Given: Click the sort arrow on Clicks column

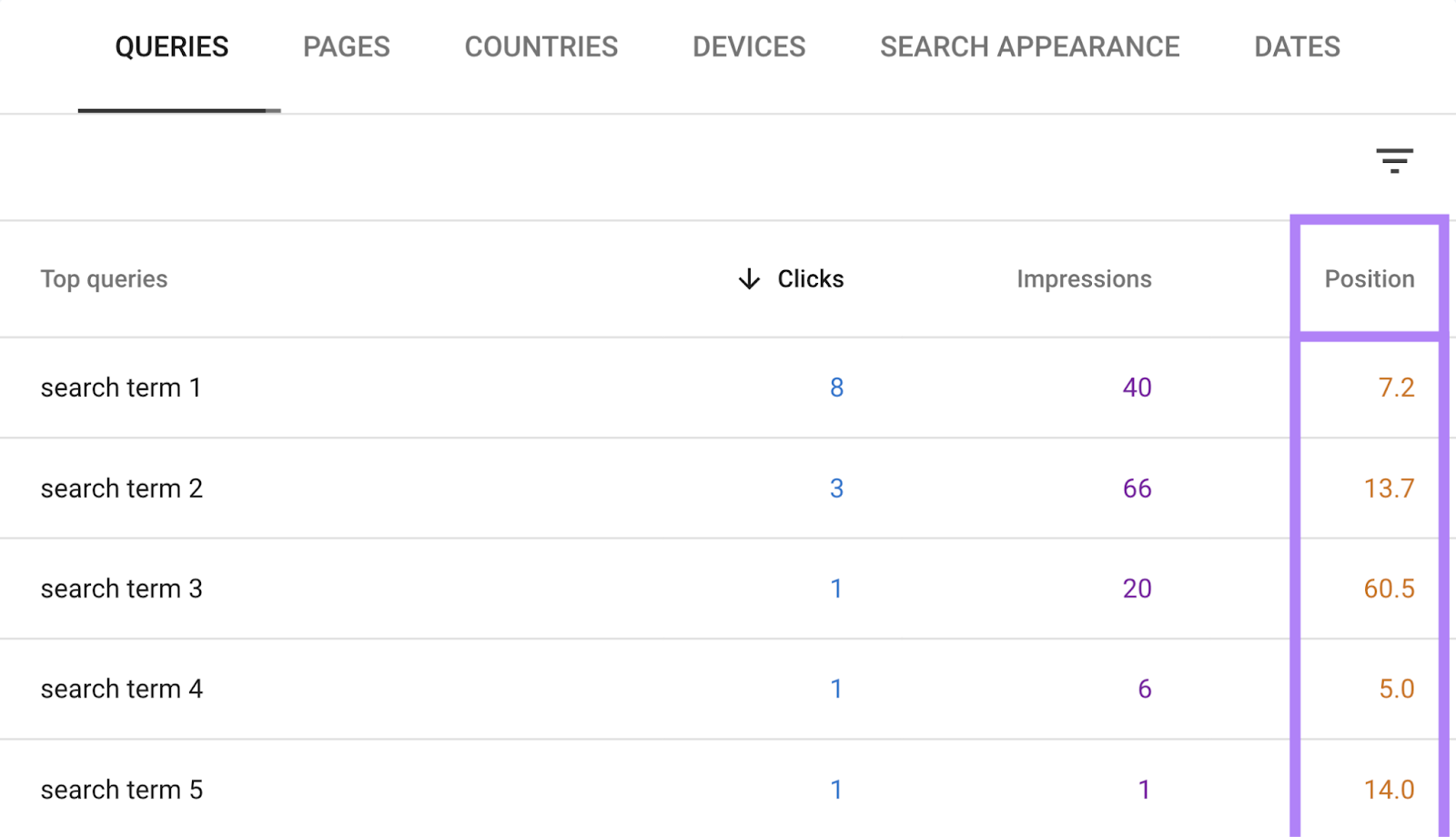Looking at the screenshot, I should click(x=748, y=279).
